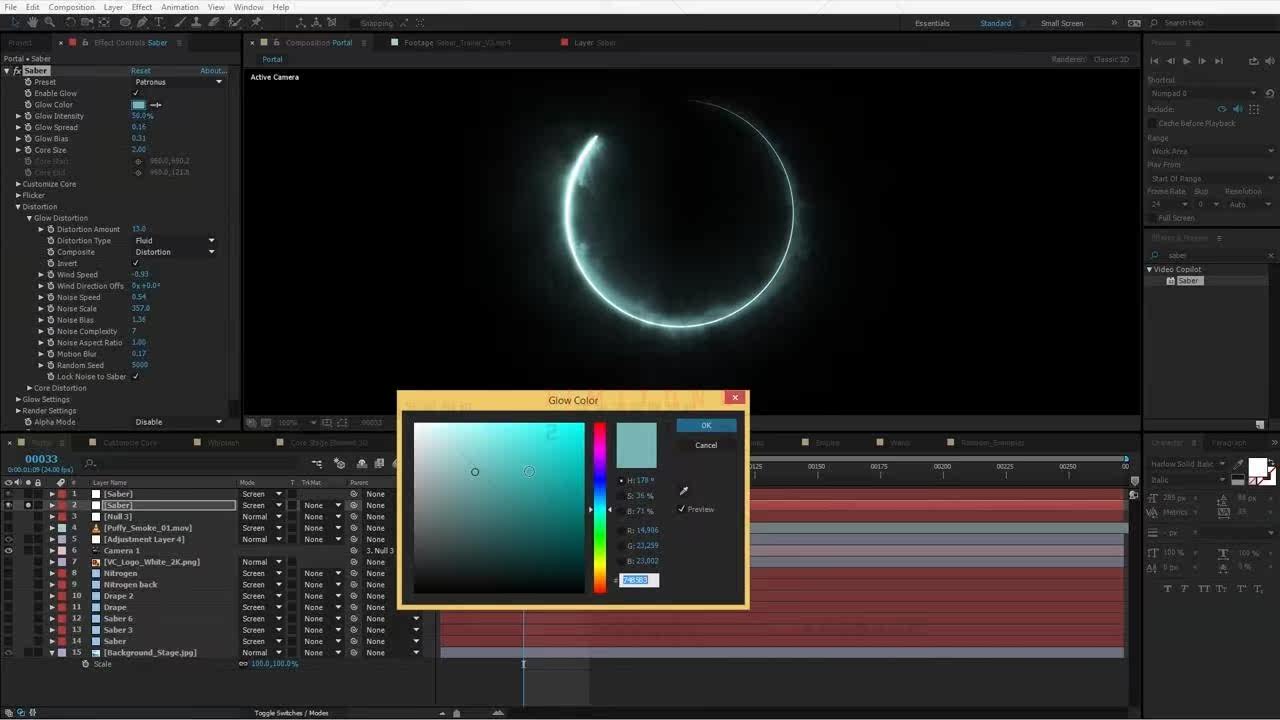This screenshot has height=720, width=1280.
Task: Reset the Preview shortcut settings
Action: (x=1271, y=93)
